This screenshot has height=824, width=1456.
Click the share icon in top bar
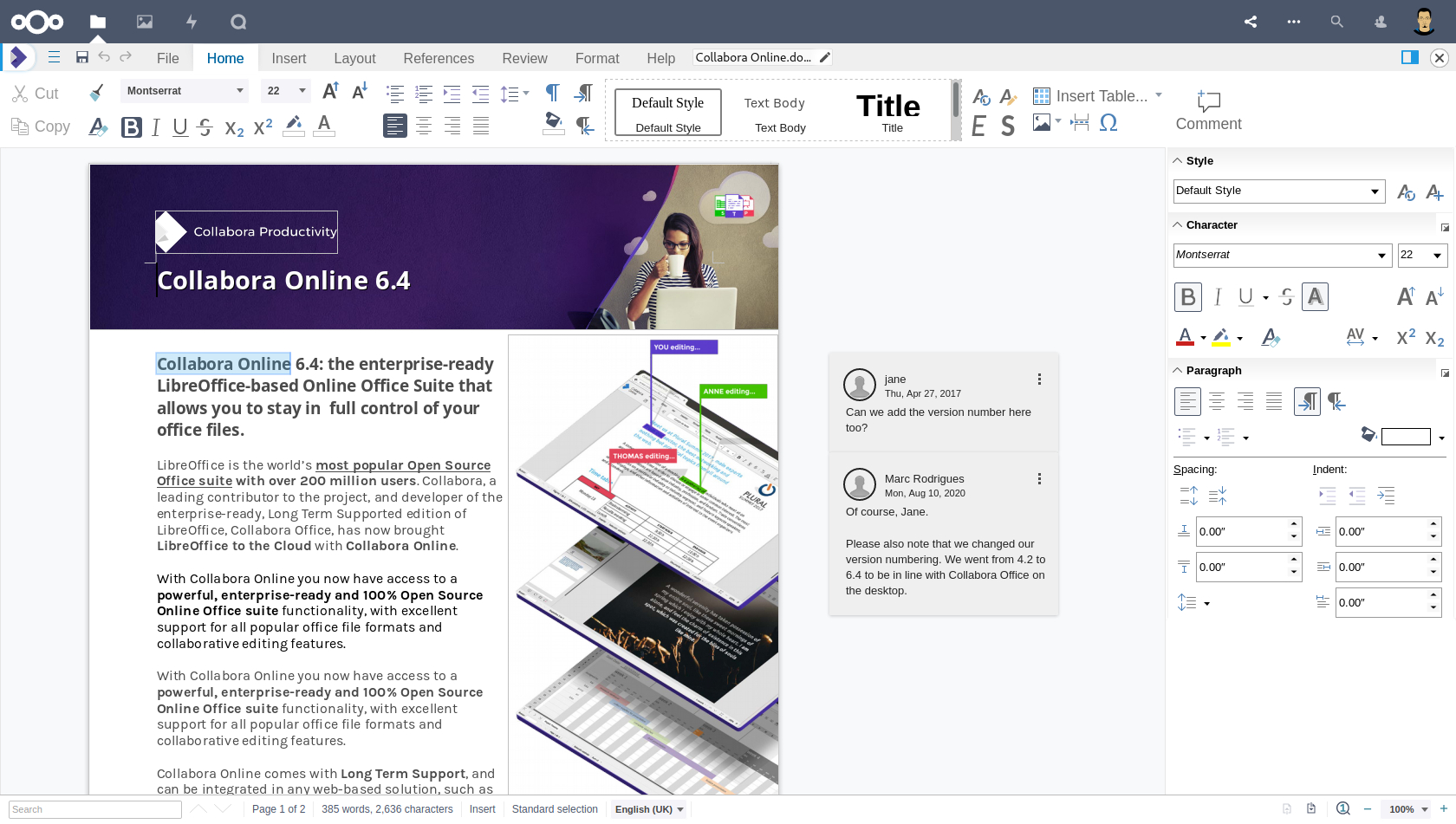[1251, 22]
